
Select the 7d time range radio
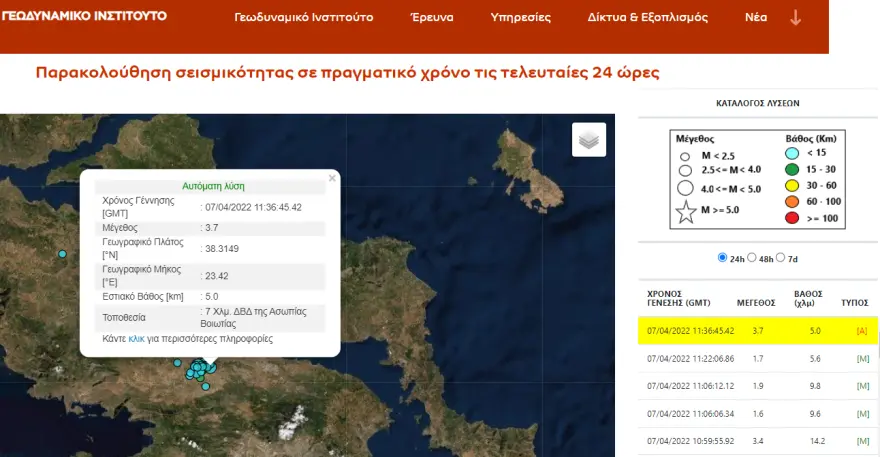pyautogui.click(x=781, y=258)
